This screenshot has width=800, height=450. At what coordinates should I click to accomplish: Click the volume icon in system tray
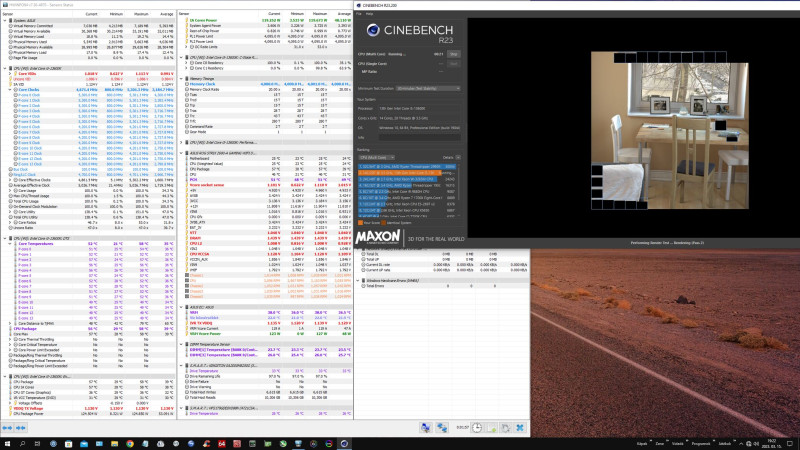tap(756, 444)
